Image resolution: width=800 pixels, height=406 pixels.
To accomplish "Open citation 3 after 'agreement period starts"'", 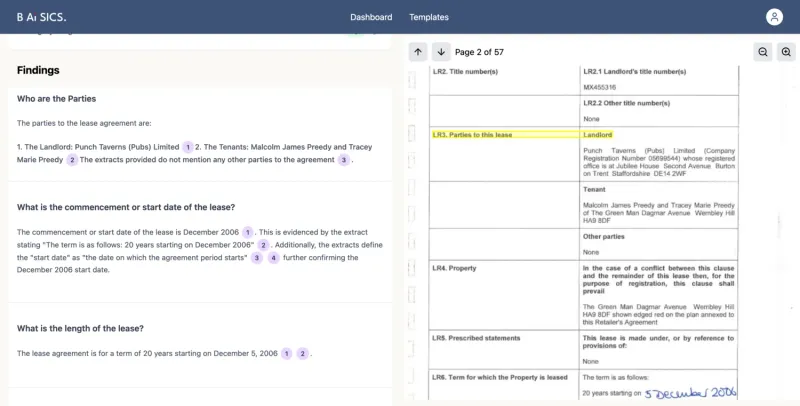I will pos(257,258).
